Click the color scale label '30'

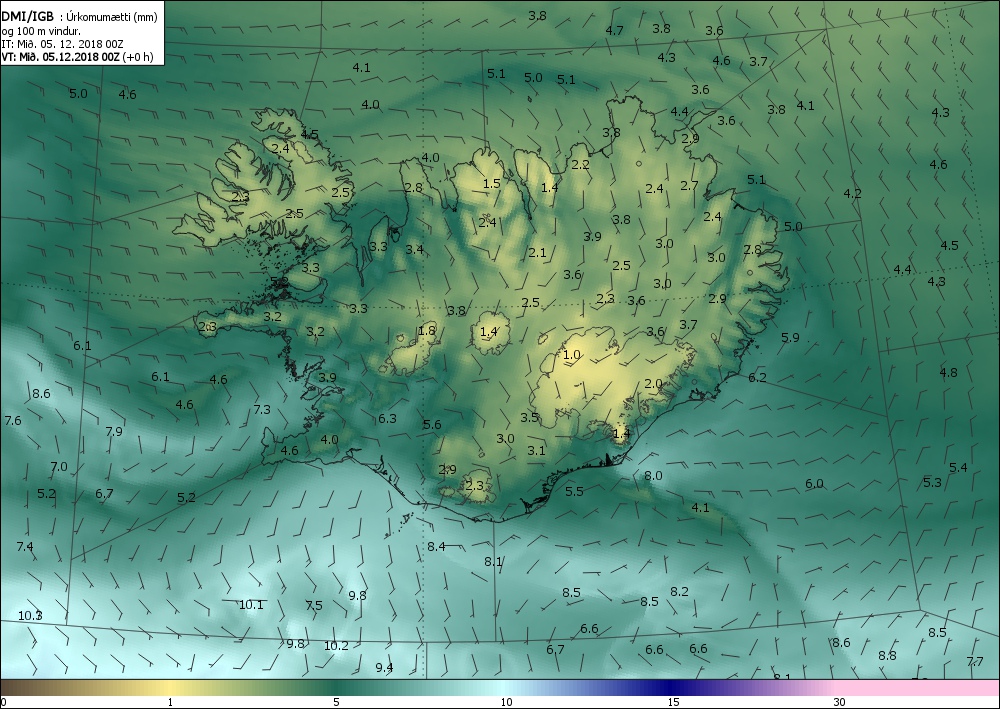pos(840,703)
